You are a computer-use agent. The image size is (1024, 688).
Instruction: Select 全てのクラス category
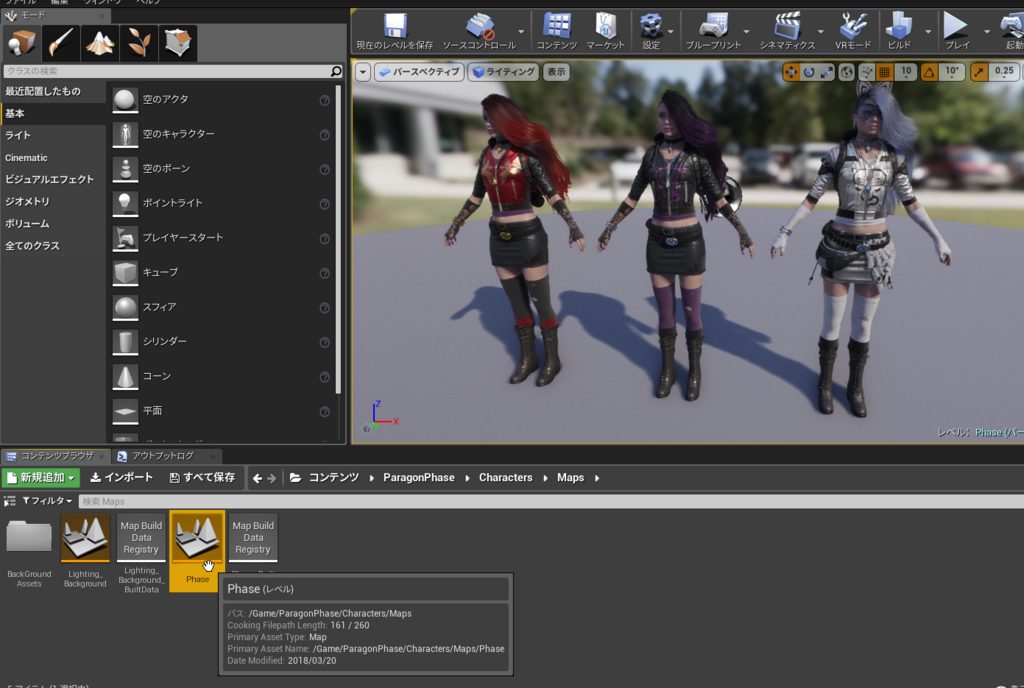(x=33, y=246)
